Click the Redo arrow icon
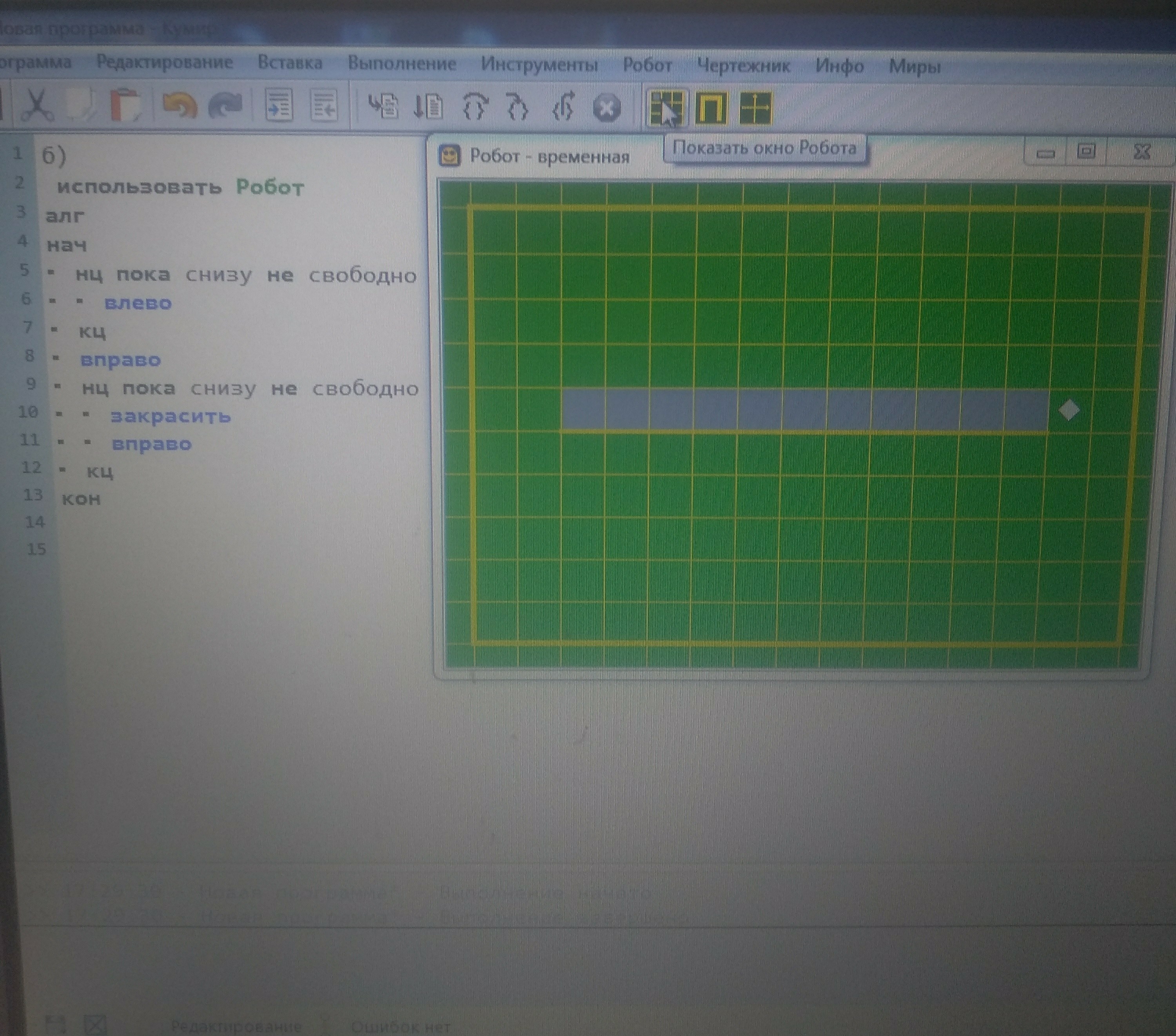This screenshot has height=1036, width=1176. [225, 105]
